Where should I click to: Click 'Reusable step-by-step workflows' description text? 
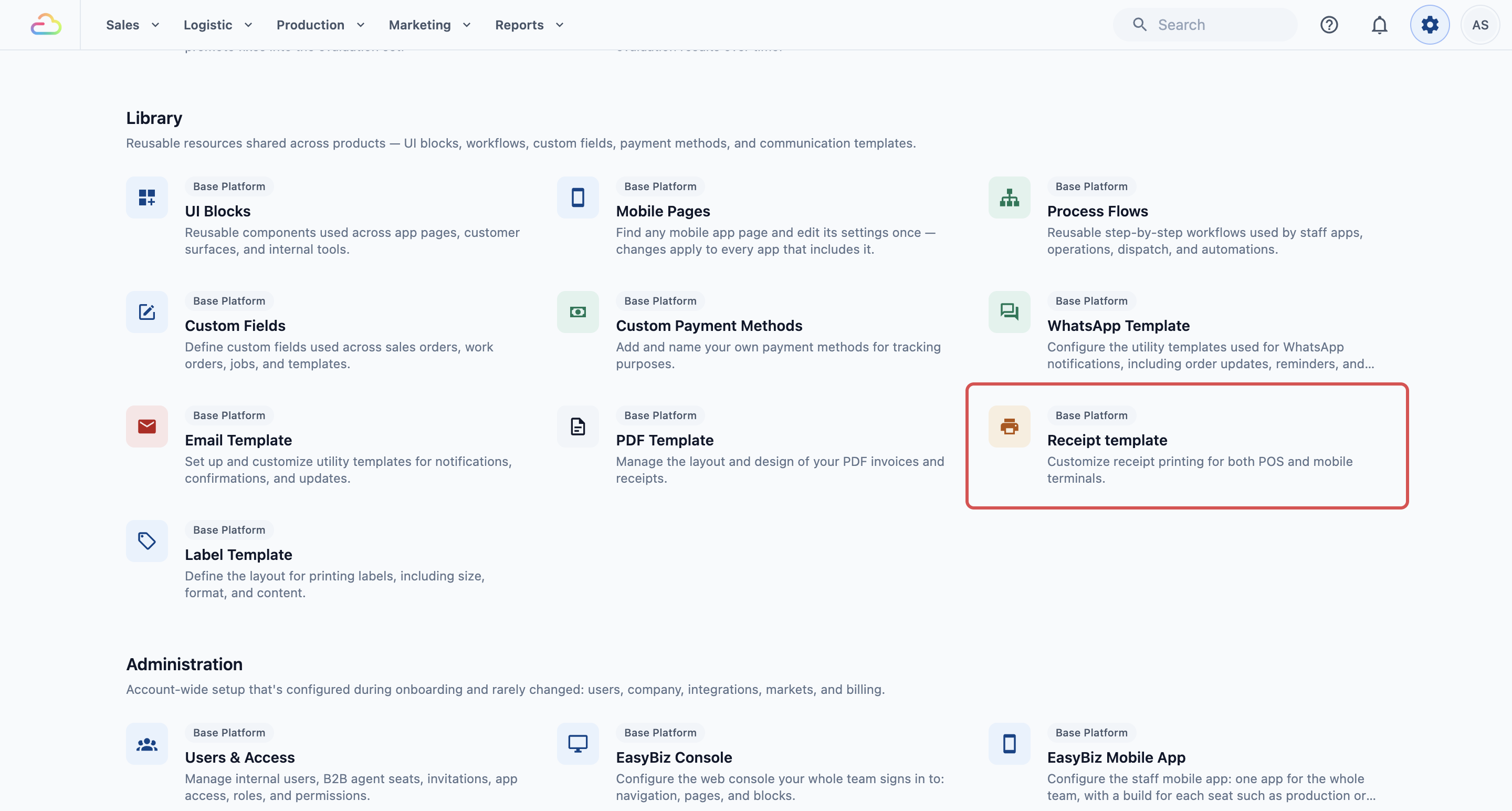(x=1205, y=241)
